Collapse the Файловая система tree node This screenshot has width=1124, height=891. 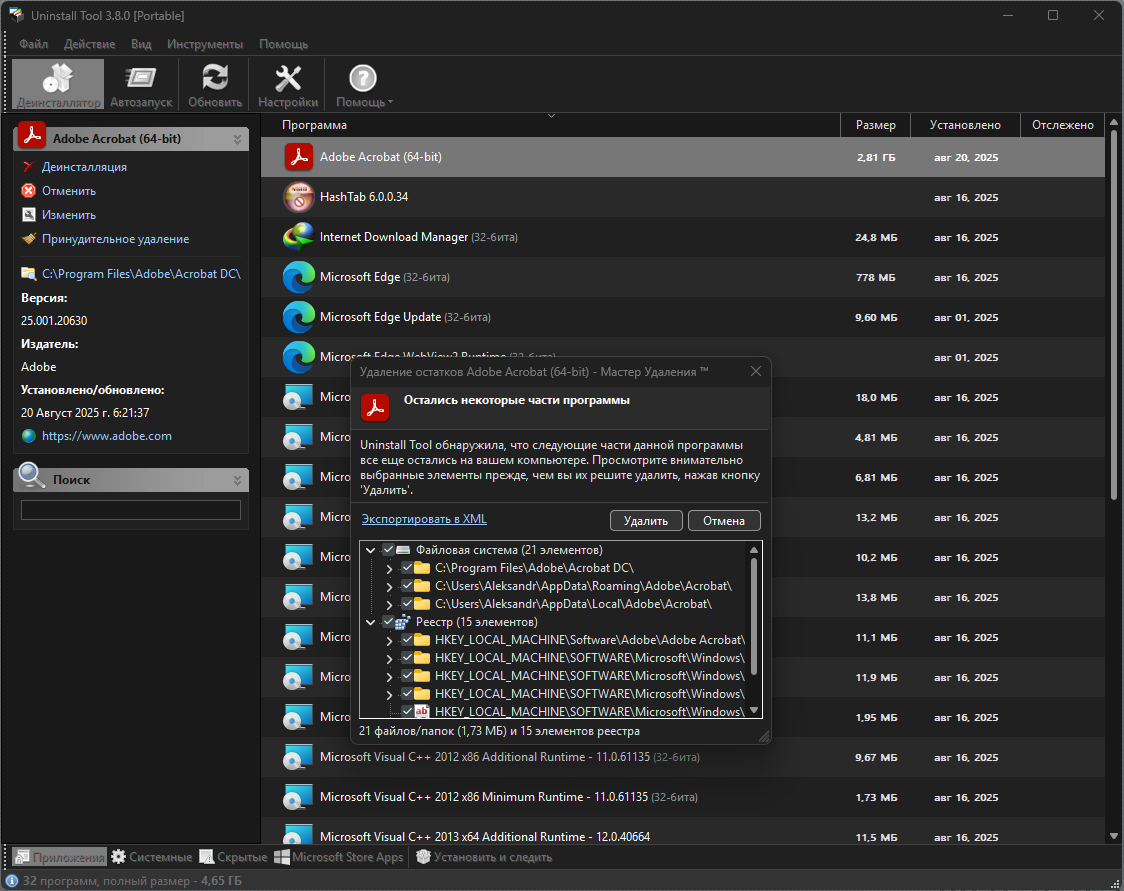(371, 550)
